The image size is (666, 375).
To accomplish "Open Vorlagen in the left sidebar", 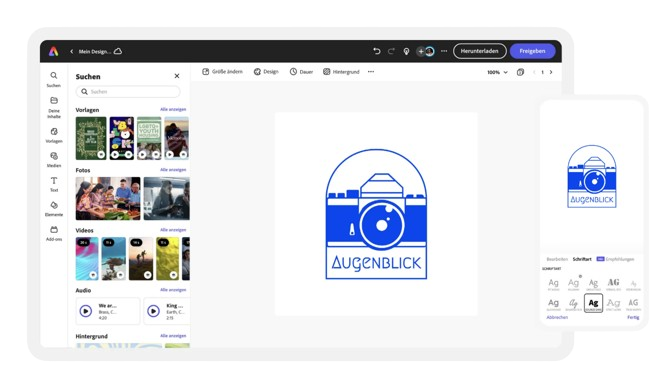I will [54, 135].
